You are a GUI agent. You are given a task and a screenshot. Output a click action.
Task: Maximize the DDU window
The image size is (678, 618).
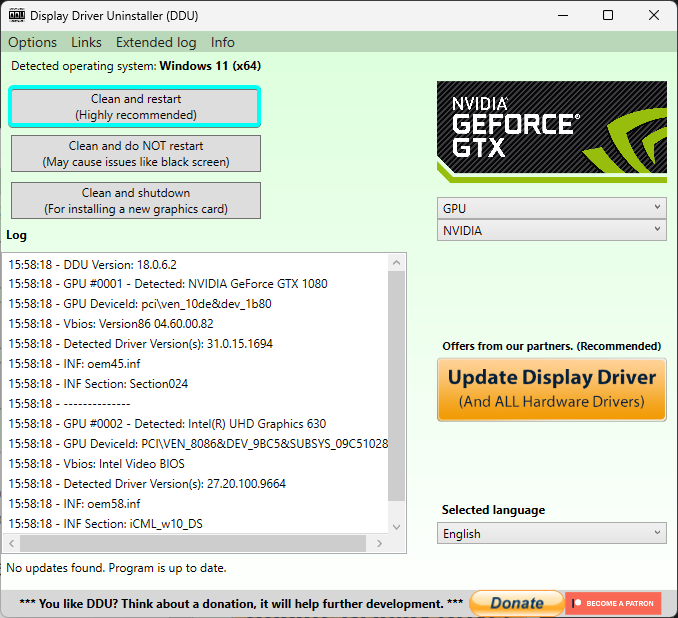pyautogui.click(x=608, y=16)
